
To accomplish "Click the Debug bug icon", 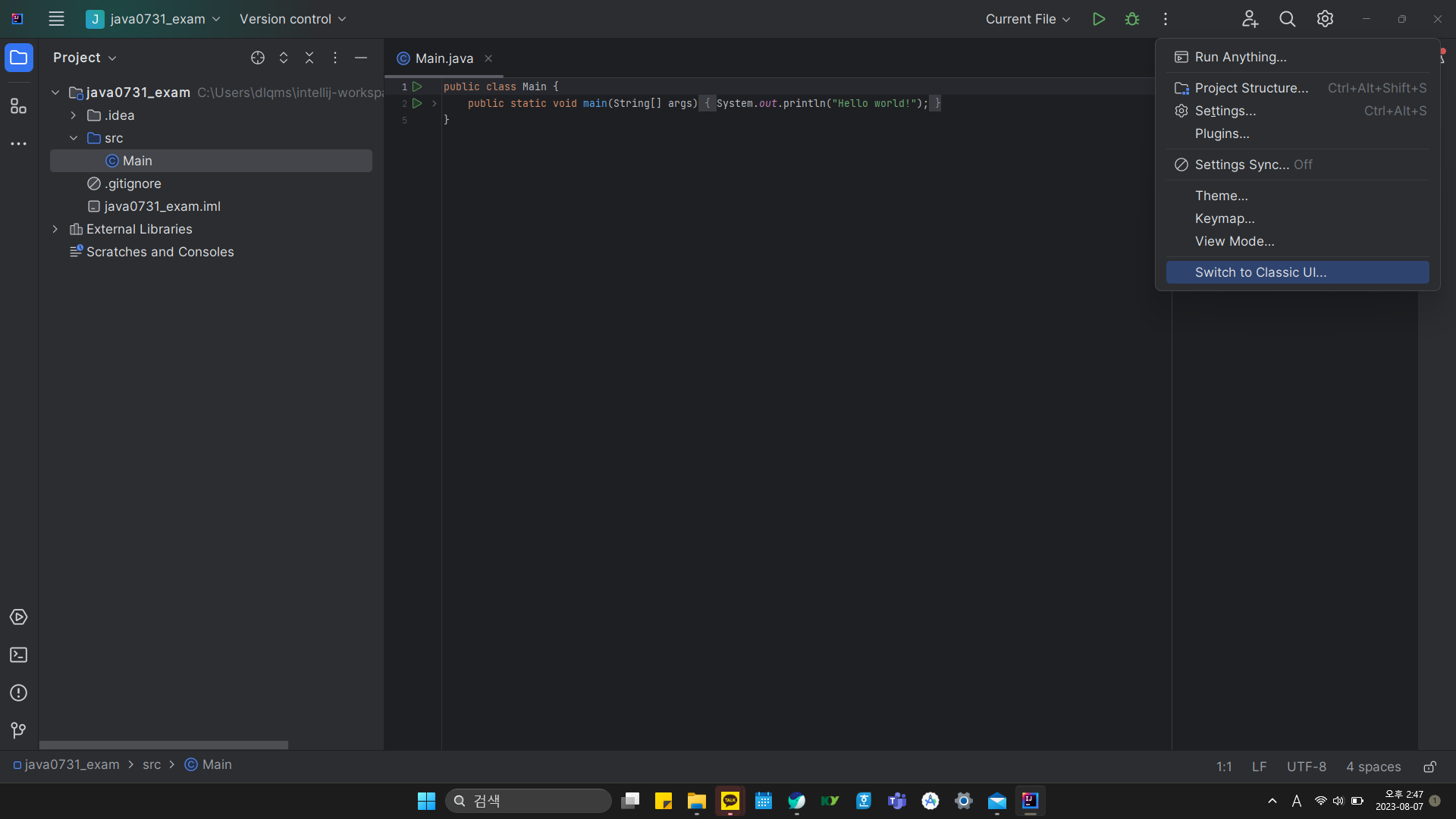I will [1132, 19].
